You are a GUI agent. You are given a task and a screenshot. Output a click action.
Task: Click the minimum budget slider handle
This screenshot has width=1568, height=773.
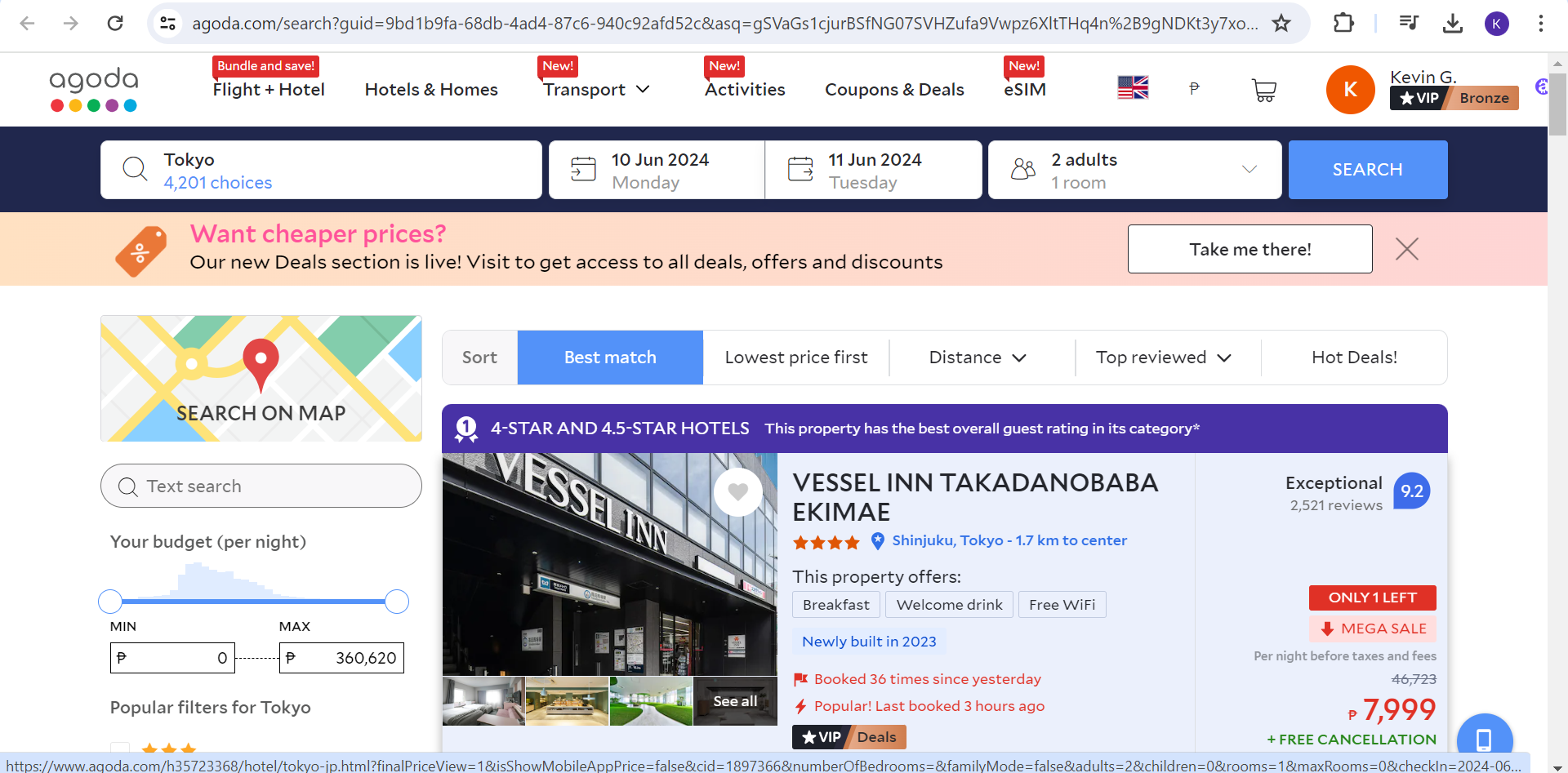coord(110,602)
